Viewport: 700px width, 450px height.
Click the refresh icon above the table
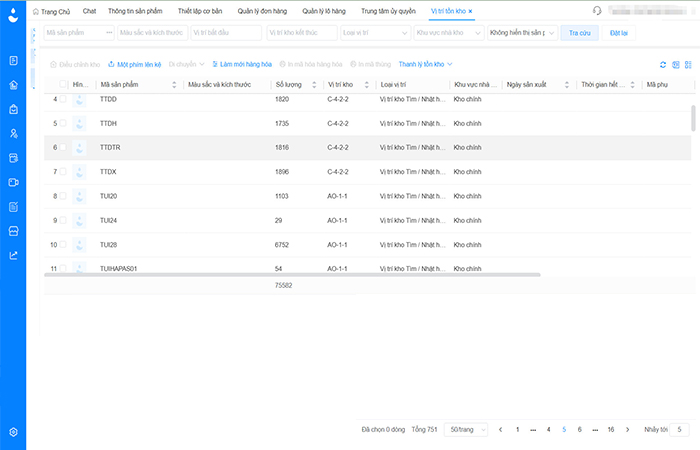click(662, 64)
